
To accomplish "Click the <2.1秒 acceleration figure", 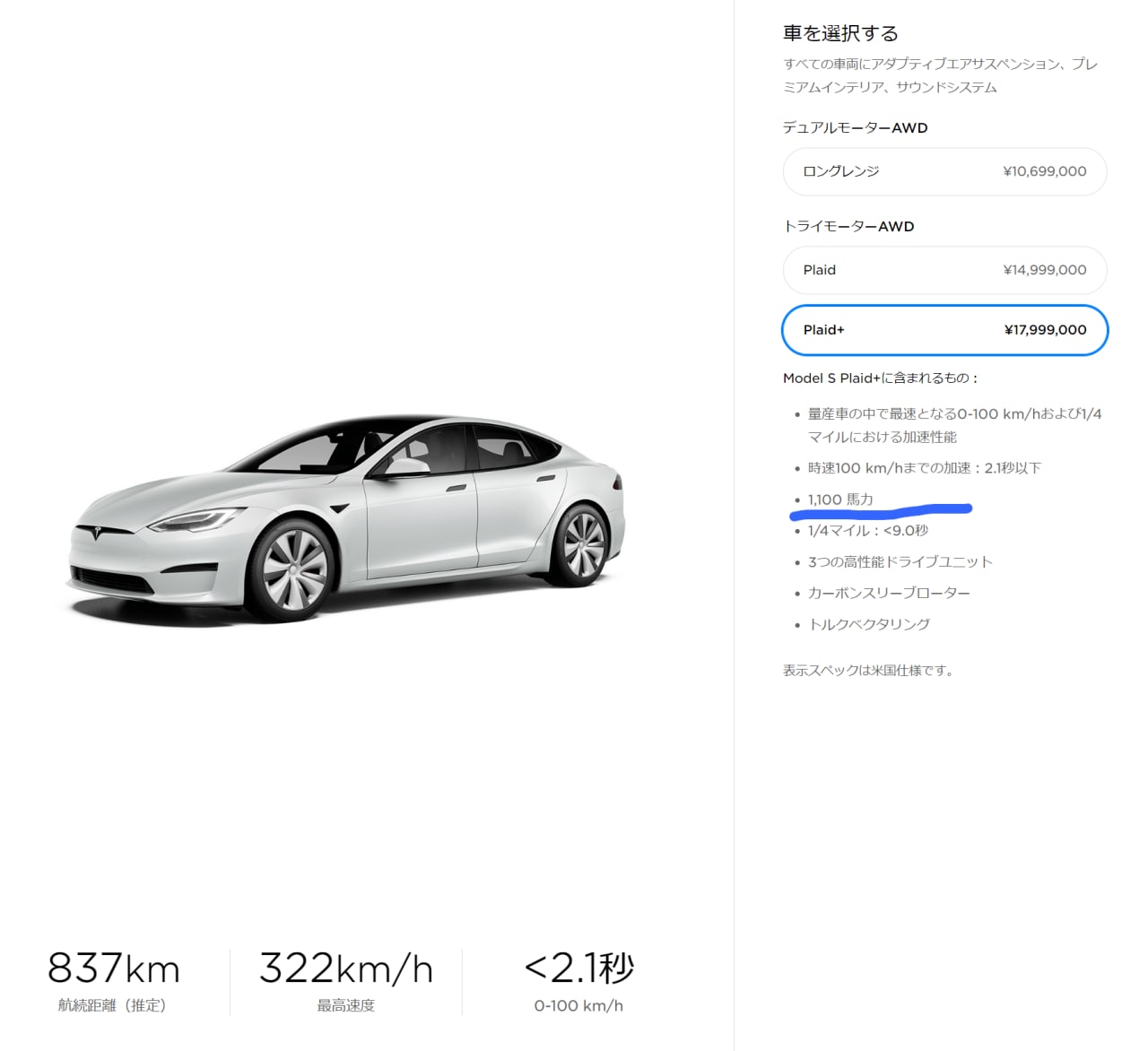I will point(578,968).
